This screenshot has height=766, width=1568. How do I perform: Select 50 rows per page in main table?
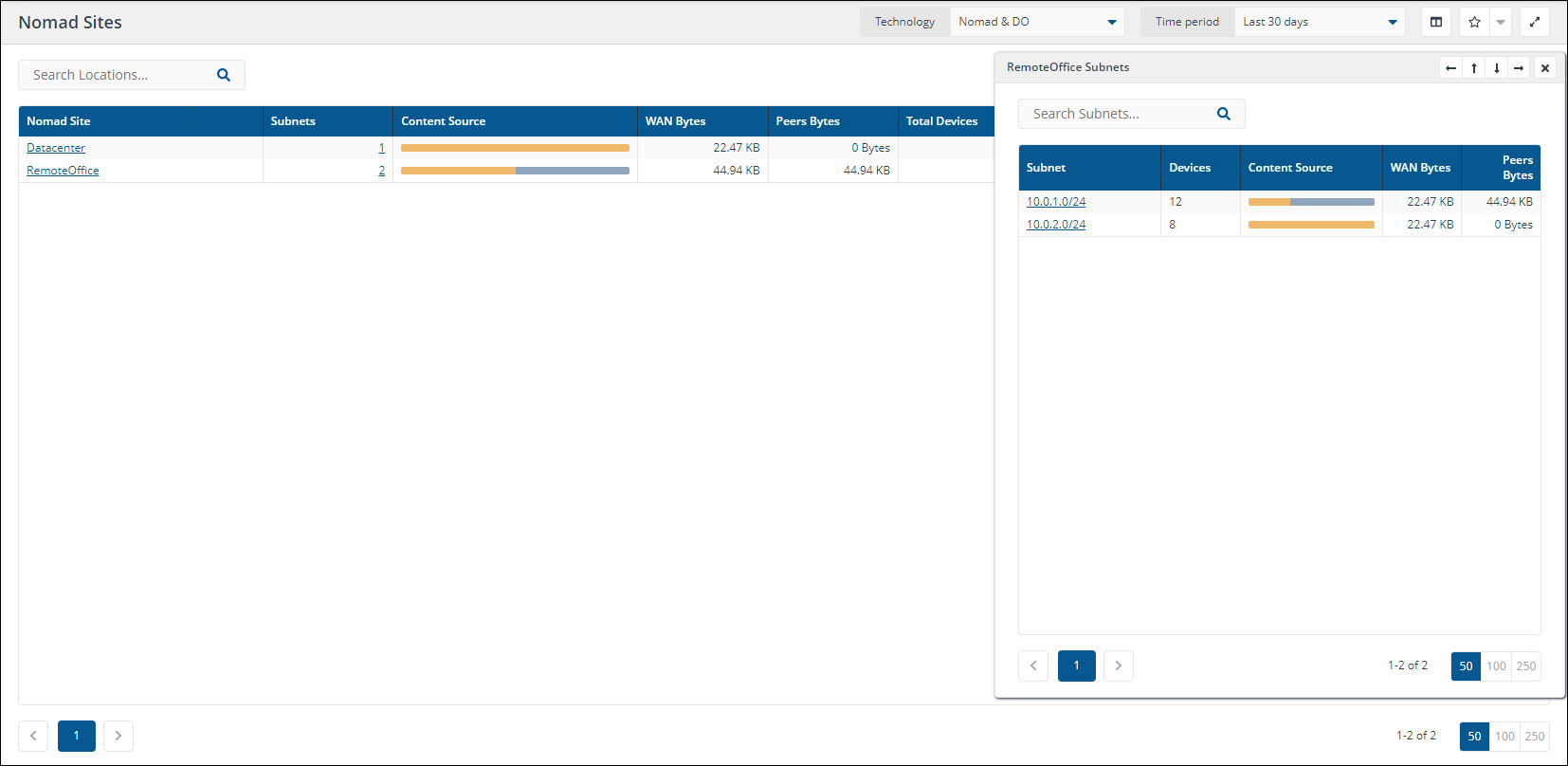(1474, 736)
